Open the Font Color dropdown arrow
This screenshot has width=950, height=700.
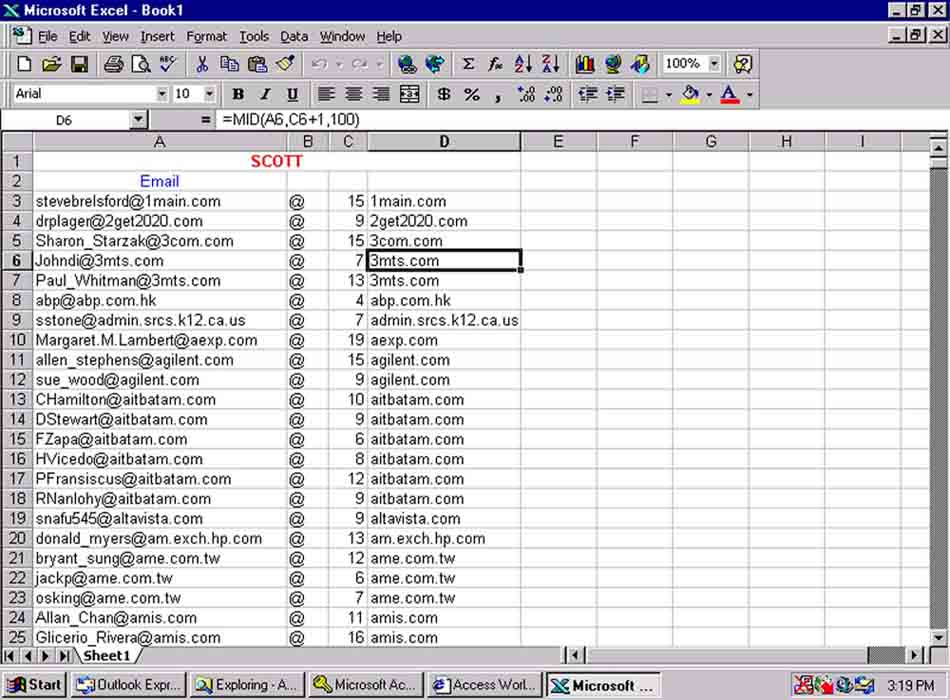pyautogui.click(x=749, y=95)
